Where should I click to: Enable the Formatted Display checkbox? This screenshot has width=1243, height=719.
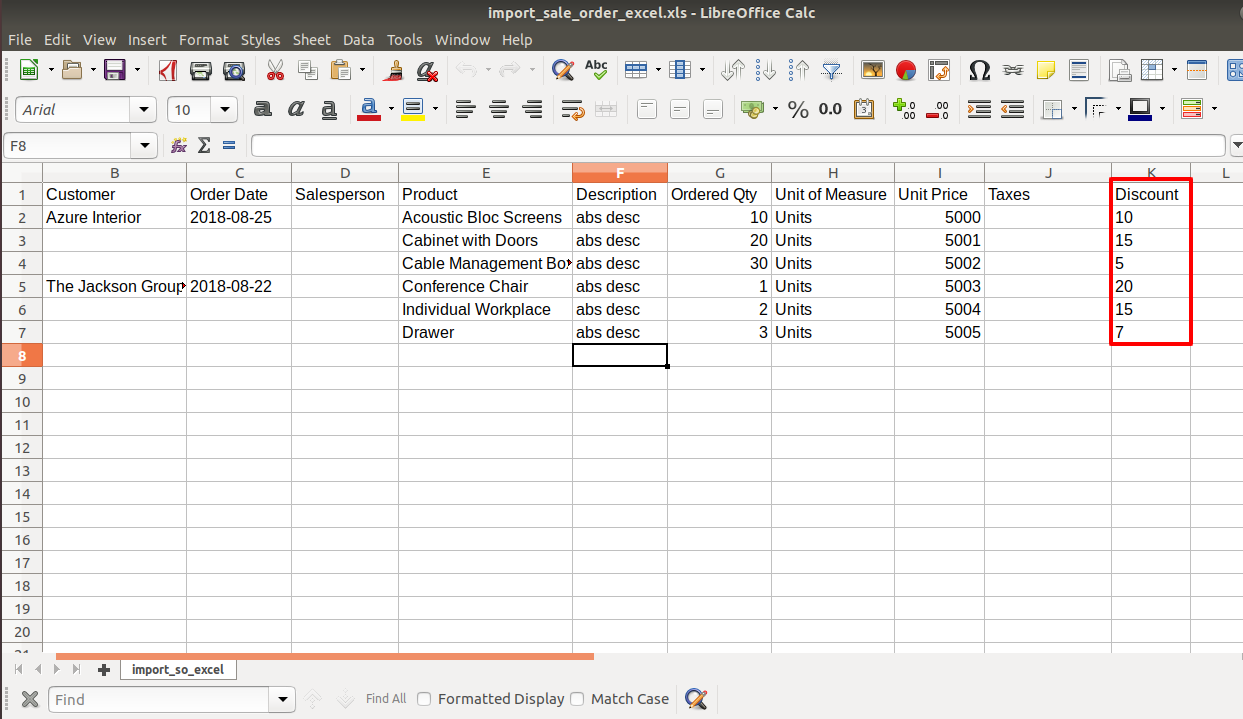(424, 699)
